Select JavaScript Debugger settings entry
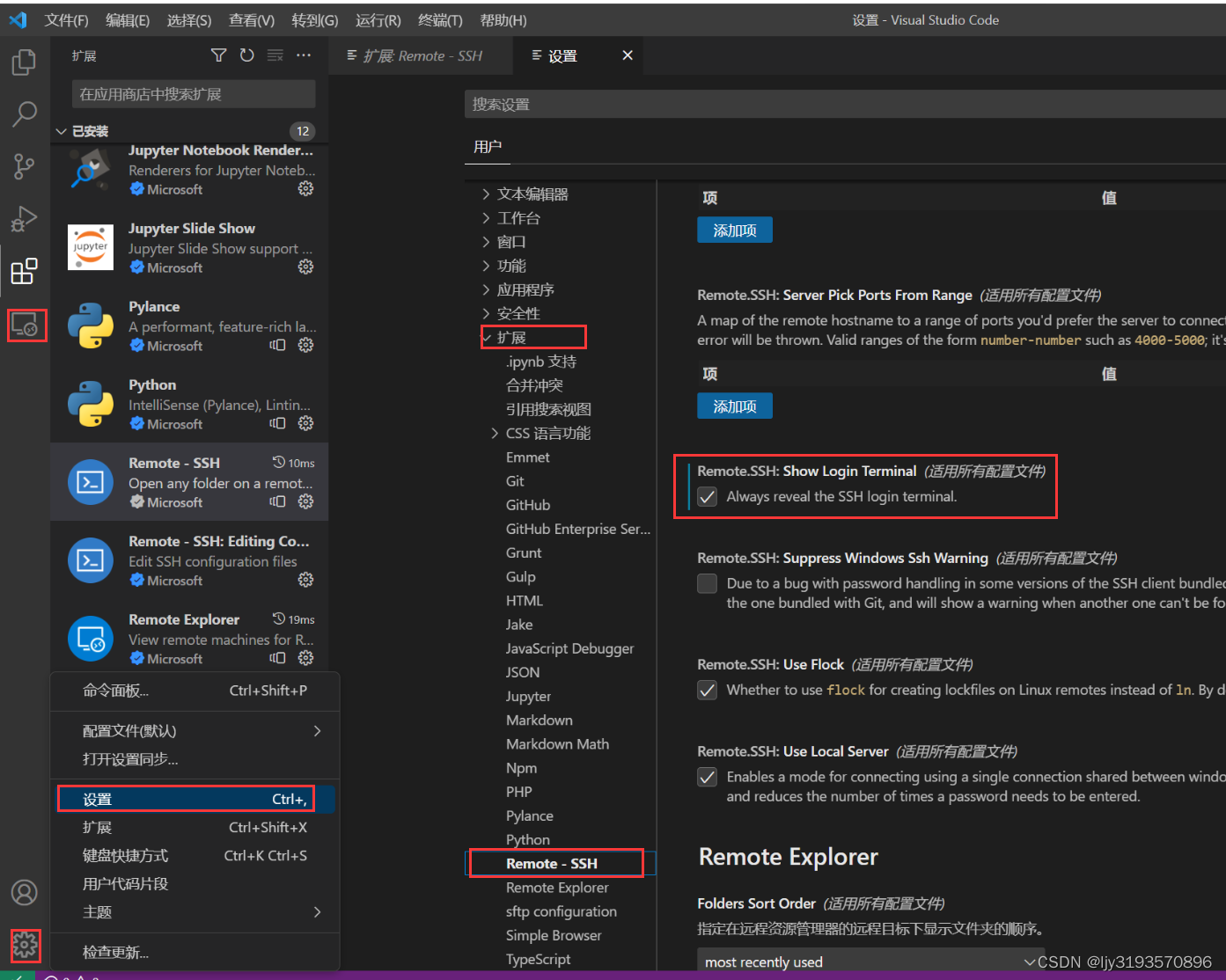Image resolution: width=1226 pixels, height=980 pixels. tap(569, 648)
